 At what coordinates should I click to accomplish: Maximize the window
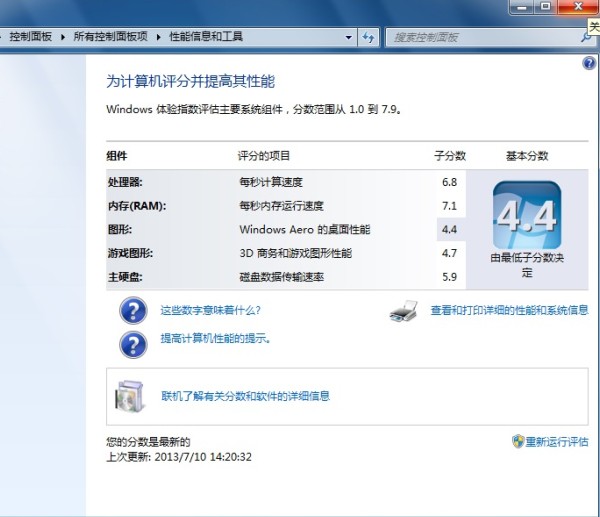click(x=545, y=7)
